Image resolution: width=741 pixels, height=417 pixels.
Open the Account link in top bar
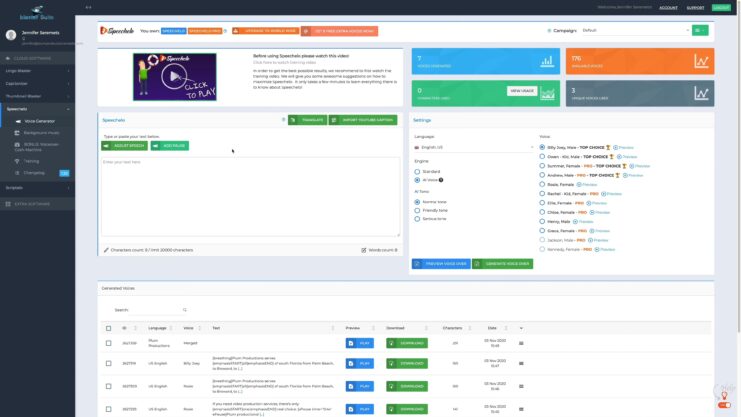click(668, 8)
